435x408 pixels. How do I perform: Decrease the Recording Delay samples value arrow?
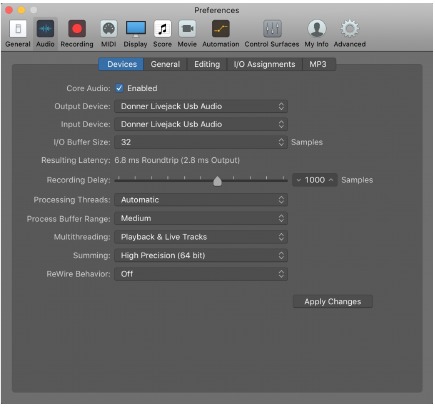(x=299, y=180)
